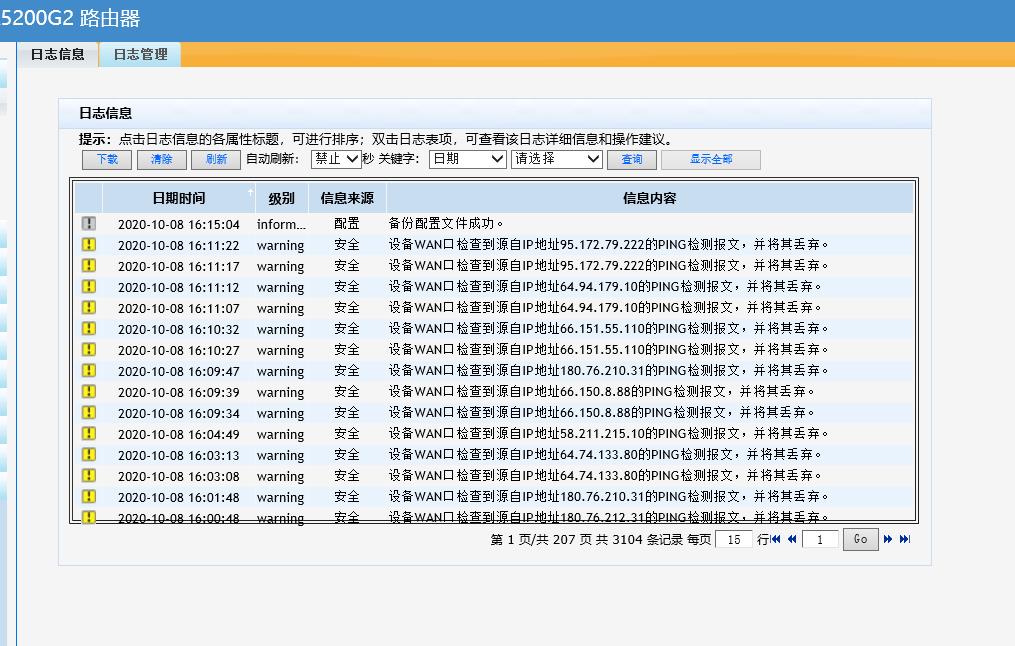This screenshot has width=1015, height=646.
Task: Click warning icon of 16:11:17 log row
Action: click(x=89, y=265)
